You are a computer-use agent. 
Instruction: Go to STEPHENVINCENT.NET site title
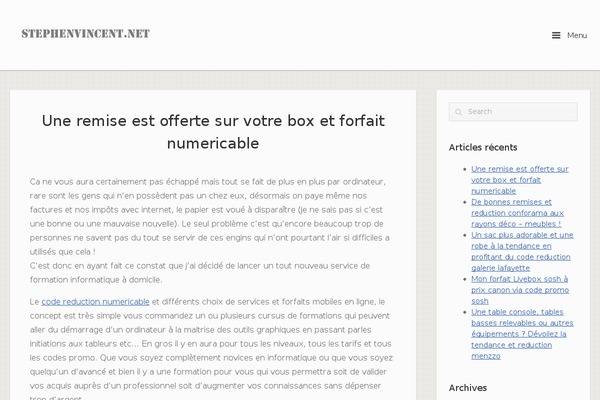tap(86, 34)
